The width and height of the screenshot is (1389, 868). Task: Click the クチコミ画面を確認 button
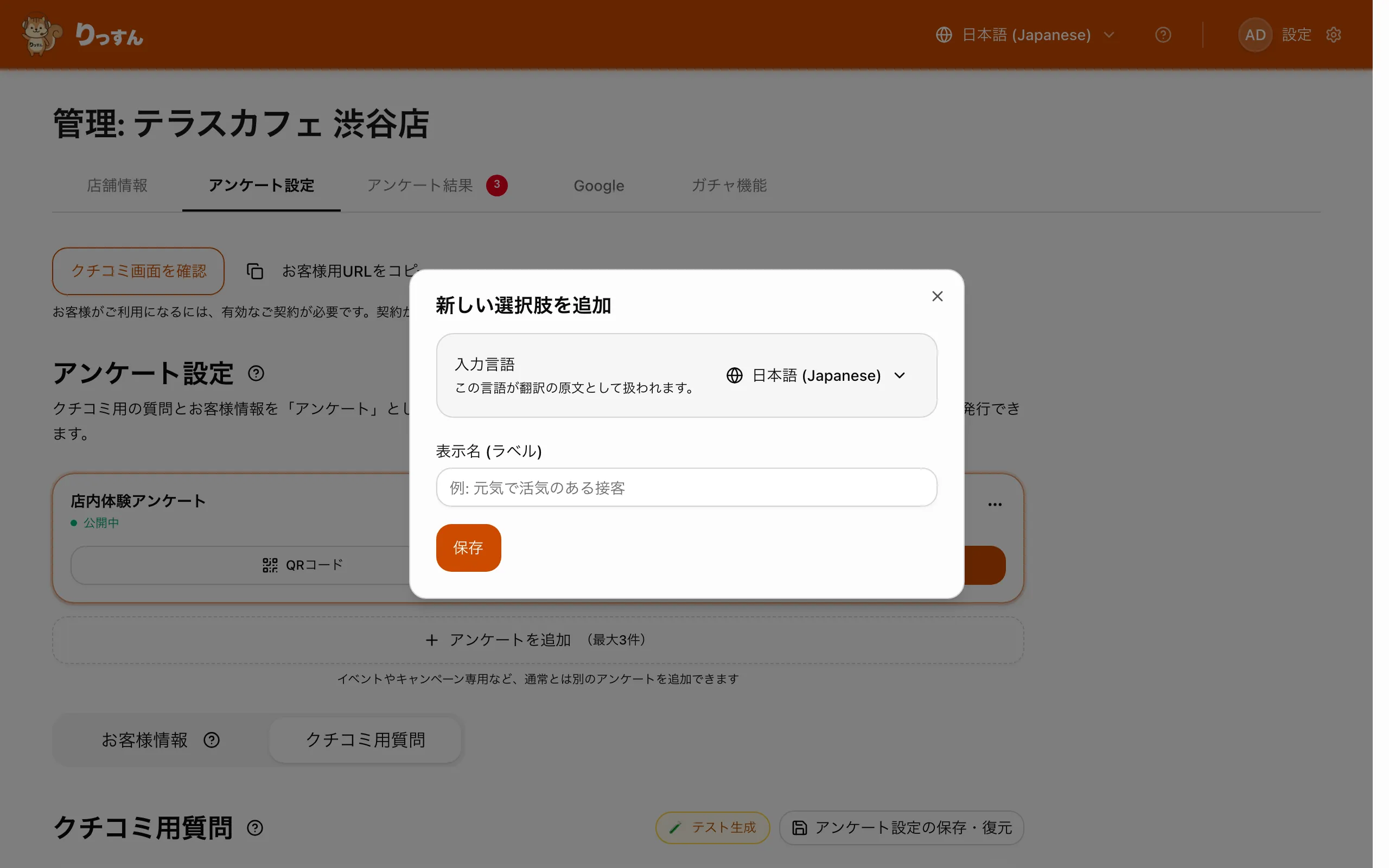pos(138,271)
